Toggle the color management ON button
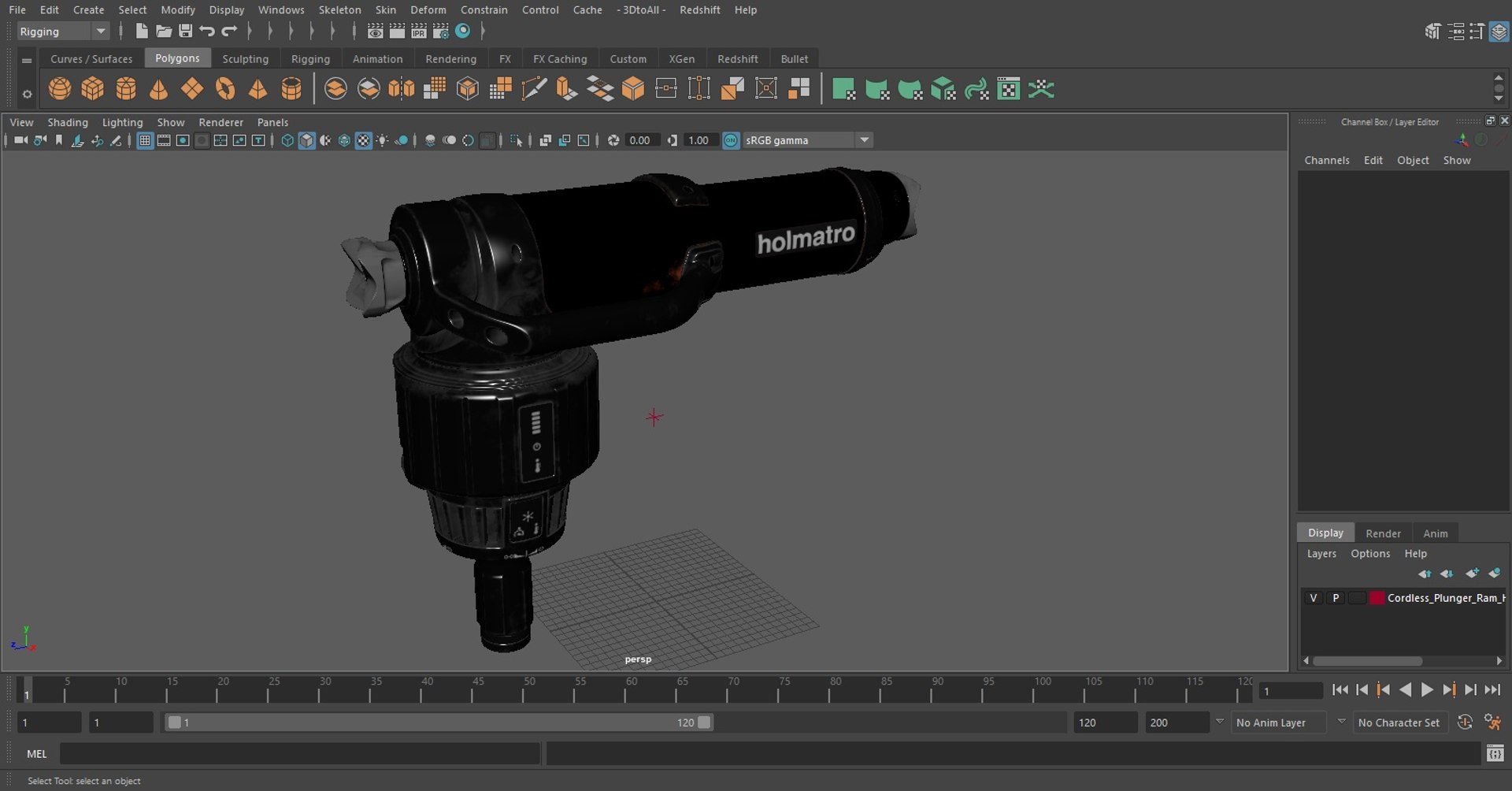 731,140
